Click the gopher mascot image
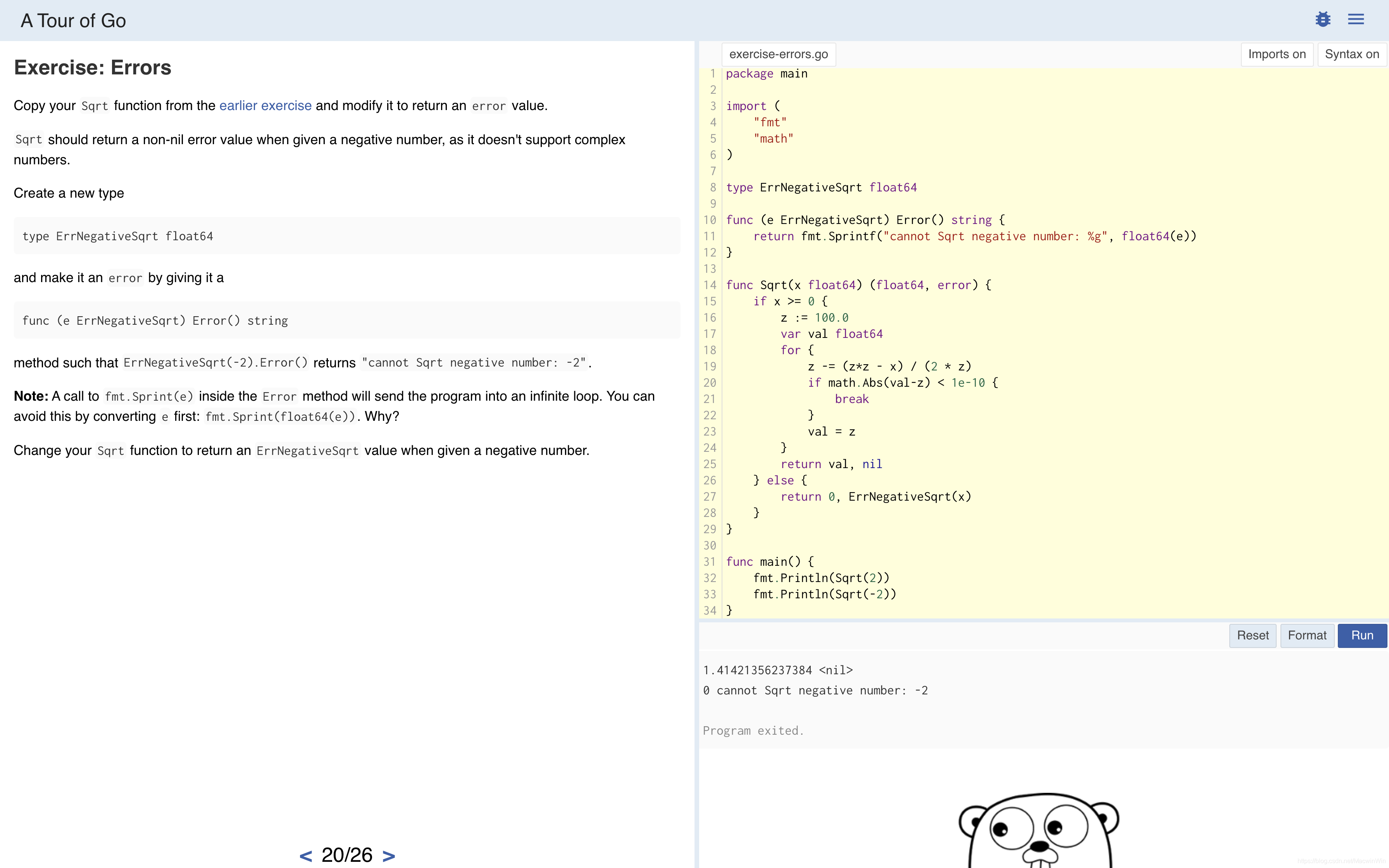 pyautogui.click(x=1039, y=830)
